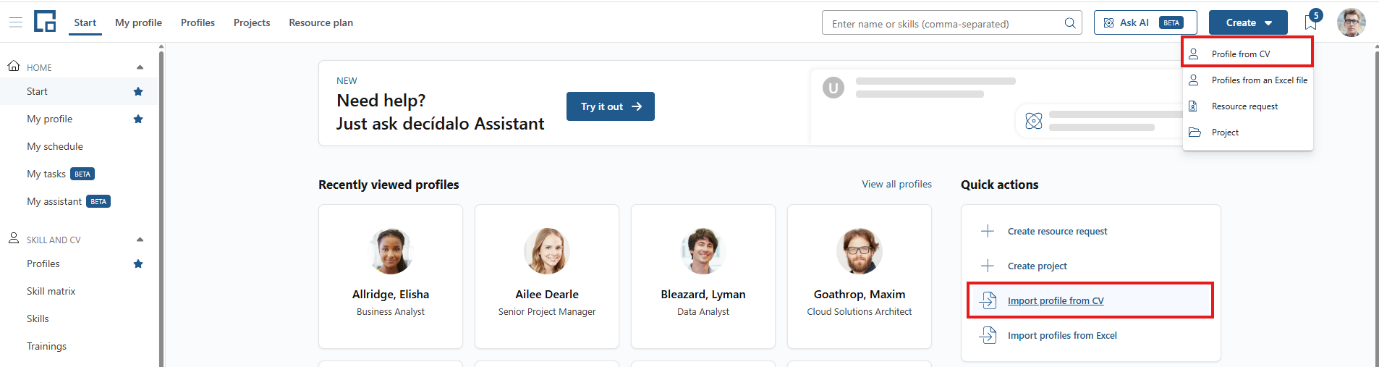Image resolution: width=1379 pixels, height=367 pixels.
Task: Collapse the SKILL AND CV section
Action: (x=140, y=240)
